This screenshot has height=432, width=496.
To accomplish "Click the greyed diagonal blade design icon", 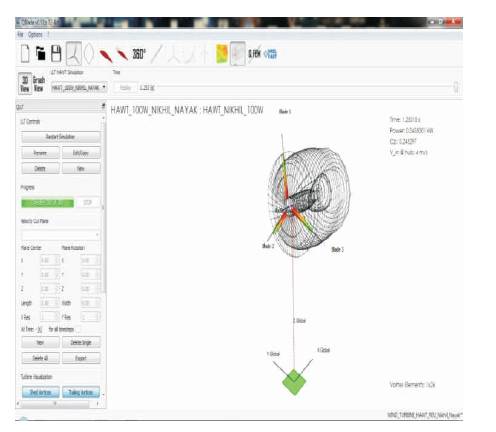I will (157, 54).
